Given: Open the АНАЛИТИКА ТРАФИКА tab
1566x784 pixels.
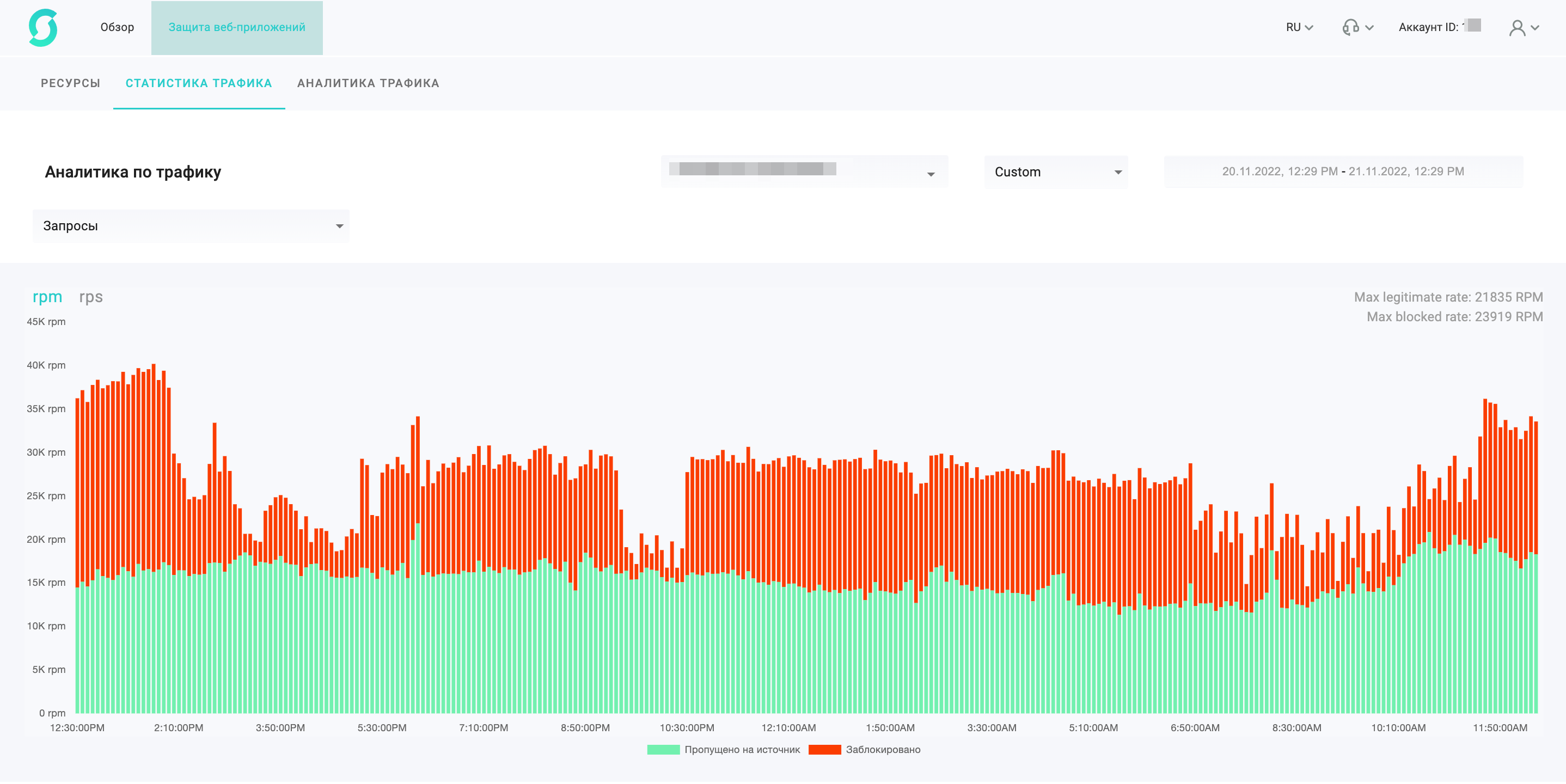Looking at the screenshot, I should coord(368,83).
